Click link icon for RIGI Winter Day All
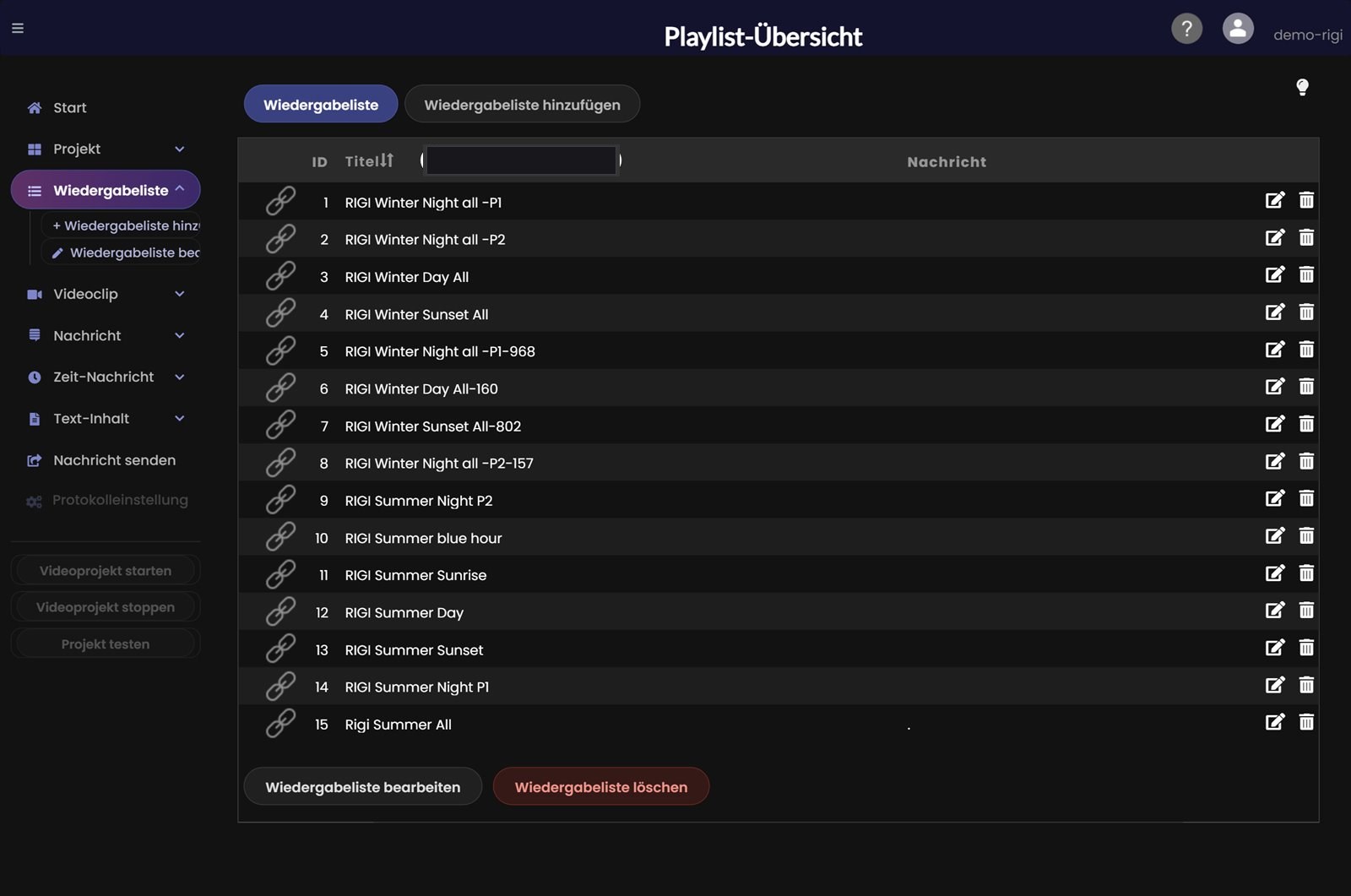 coord(280,276)
